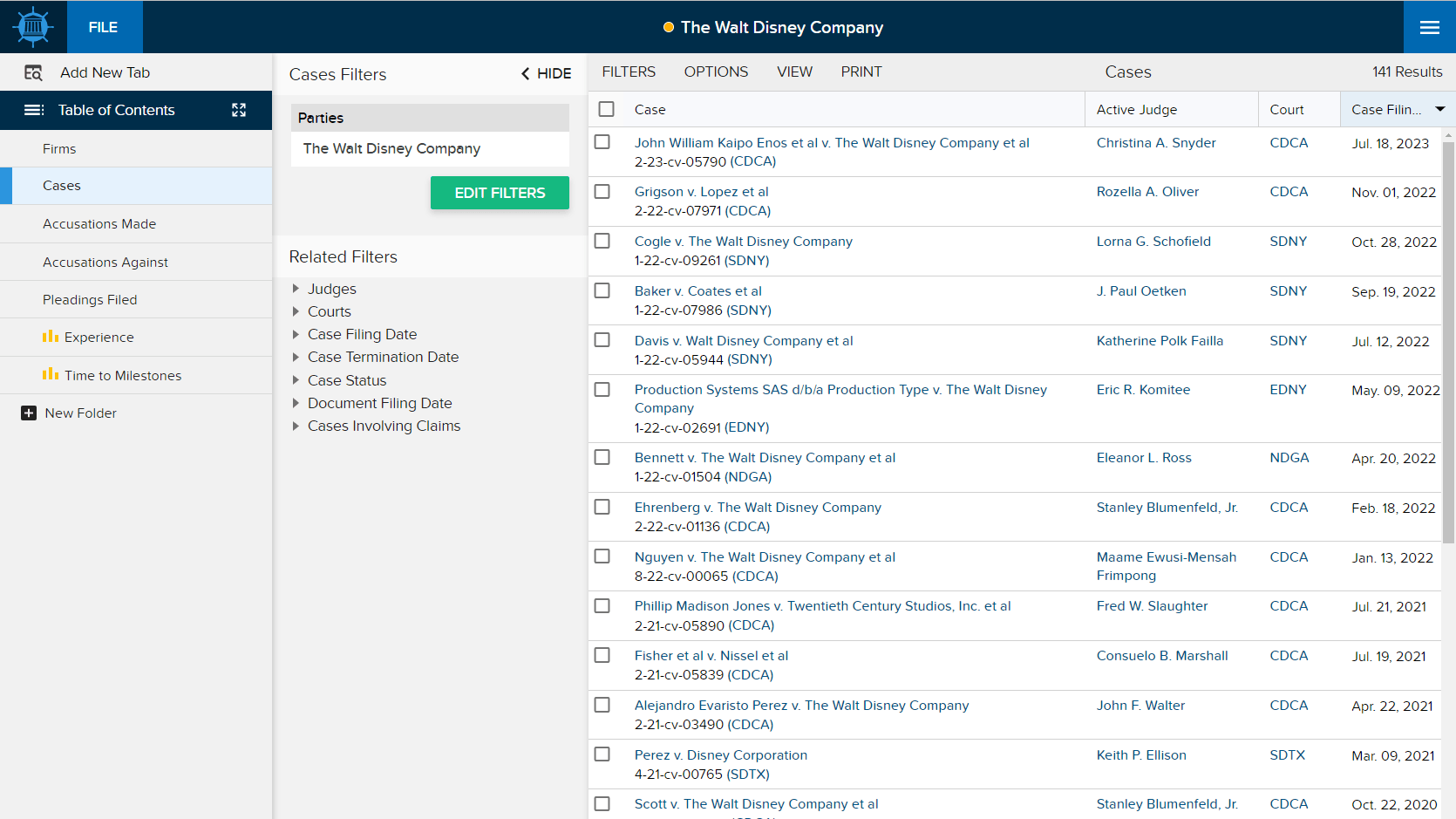The width and height of the screenshot is (1456, 819).
Task: Open judge Eric R. Komitee link
Action: tap(1143, 390)
